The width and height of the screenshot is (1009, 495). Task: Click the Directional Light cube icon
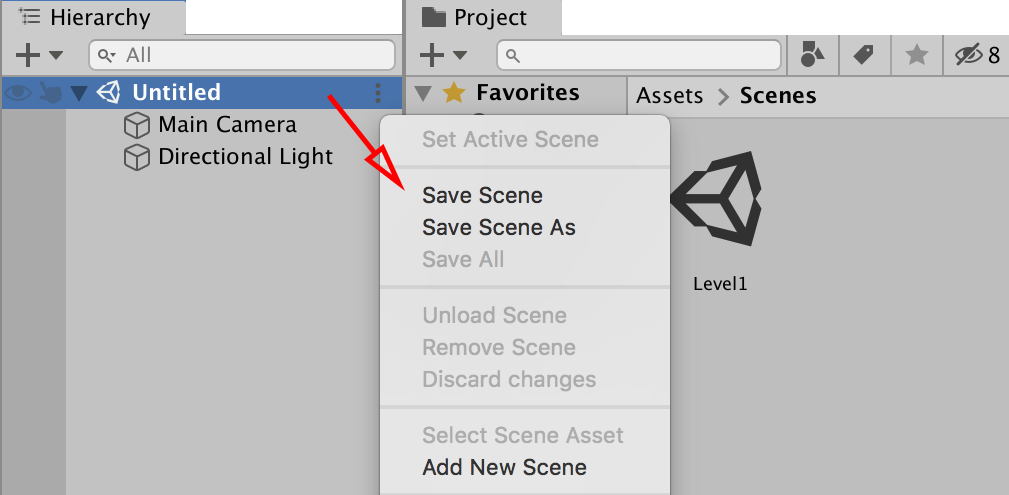(136, 157)
